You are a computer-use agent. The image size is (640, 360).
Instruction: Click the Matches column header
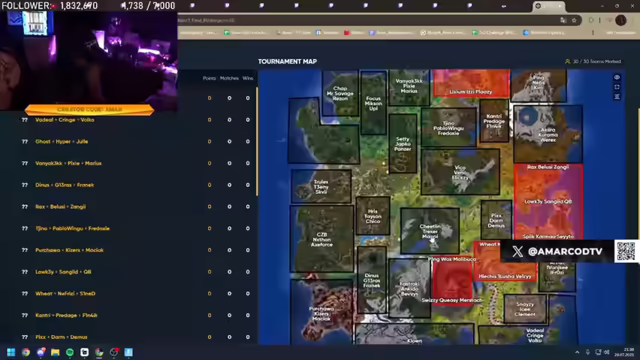tap(229, 78)
